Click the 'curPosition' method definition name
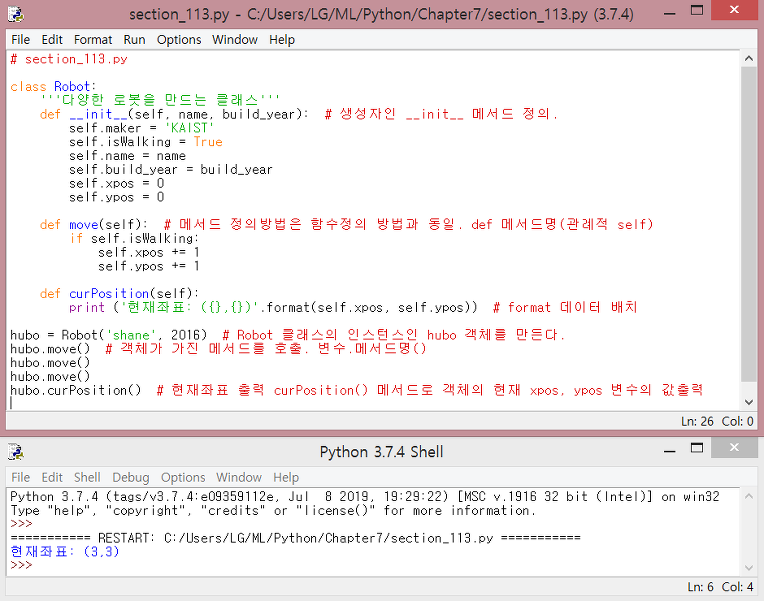 pos(109,293)
